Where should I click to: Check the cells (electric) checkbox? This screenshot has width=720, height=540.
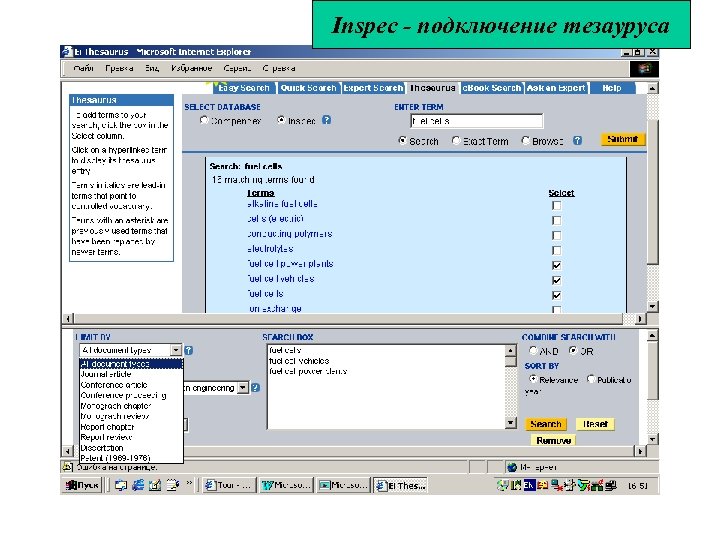(557, 220)
